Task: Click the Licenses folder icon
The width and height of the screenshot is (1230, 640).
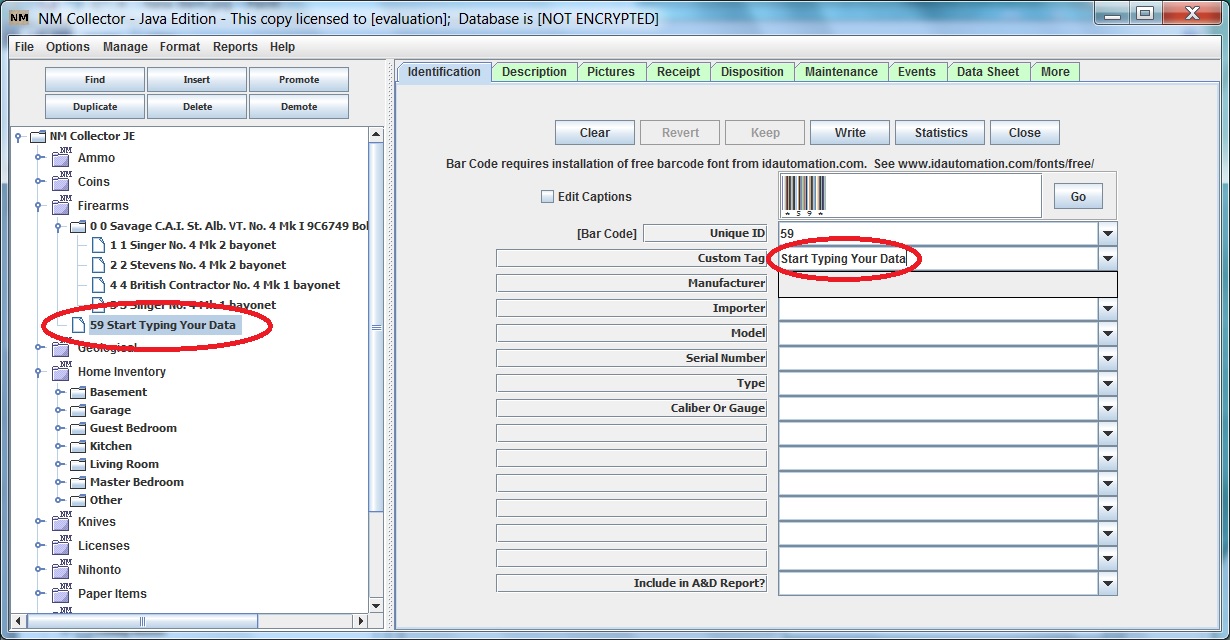Action: click(x=61, y=545)
